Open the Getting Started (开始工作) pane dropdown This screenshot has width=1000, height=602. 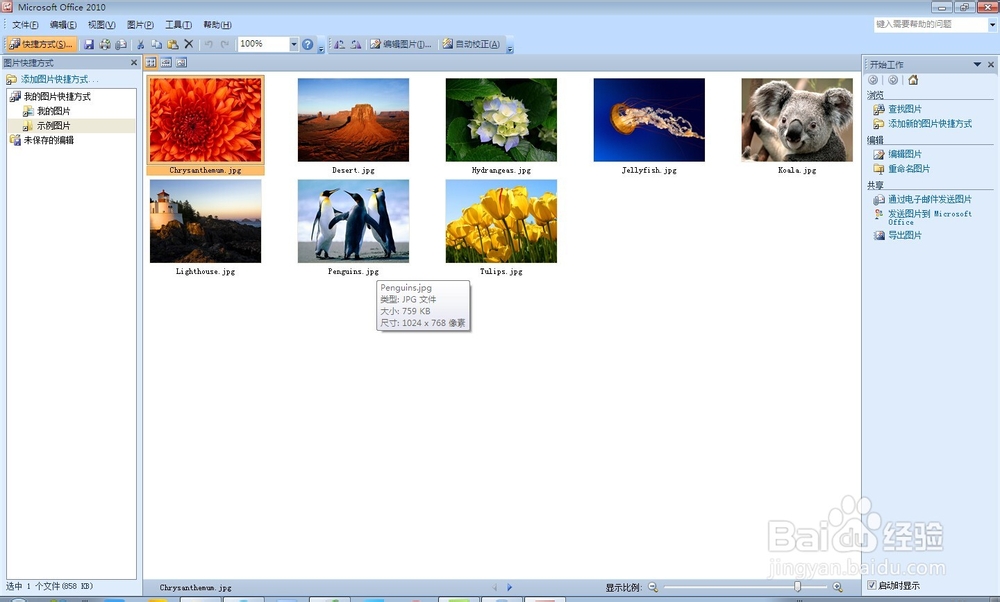click(977, 64)
